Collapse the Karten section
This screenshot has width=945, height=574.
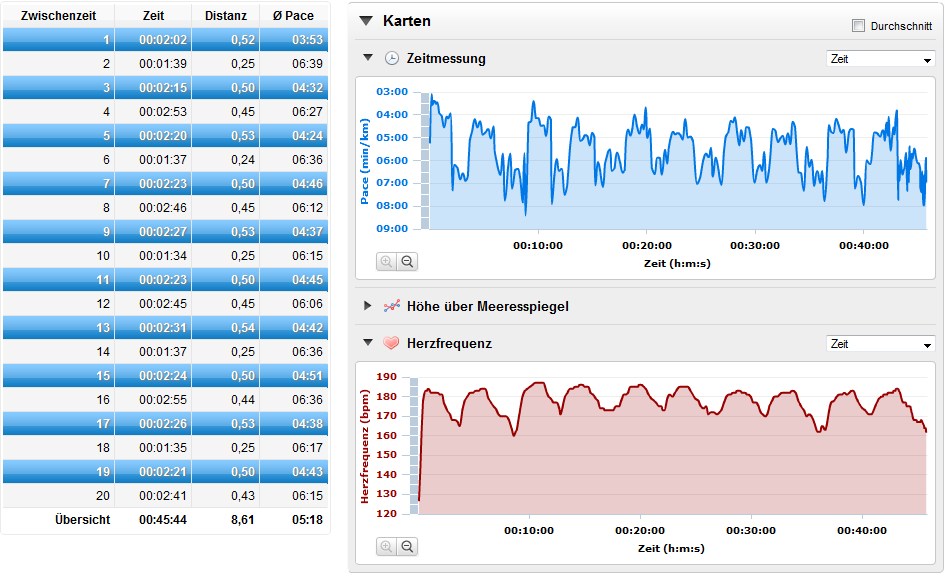coord(366,21)
